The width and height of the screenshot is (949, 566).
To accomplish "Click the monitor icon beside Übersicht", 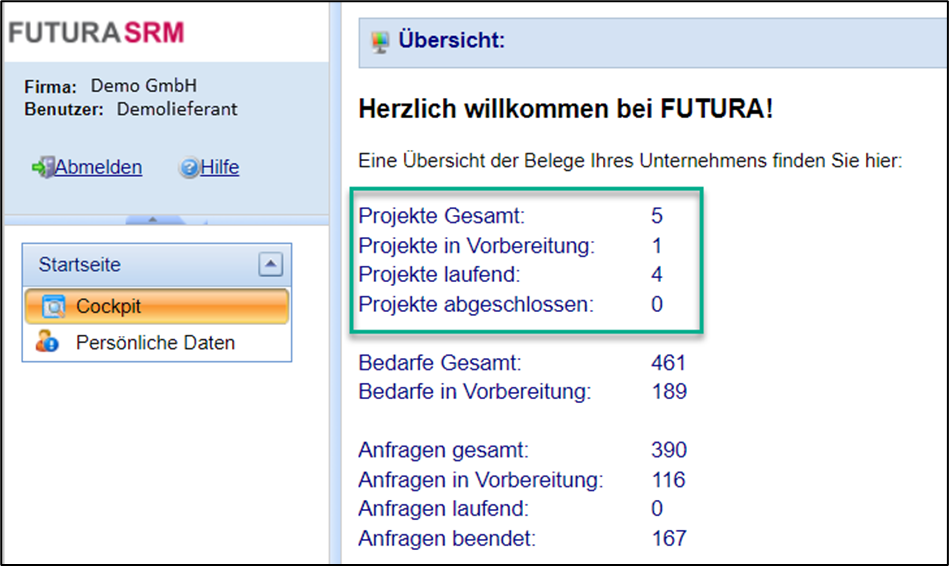I will click(379, 42).
